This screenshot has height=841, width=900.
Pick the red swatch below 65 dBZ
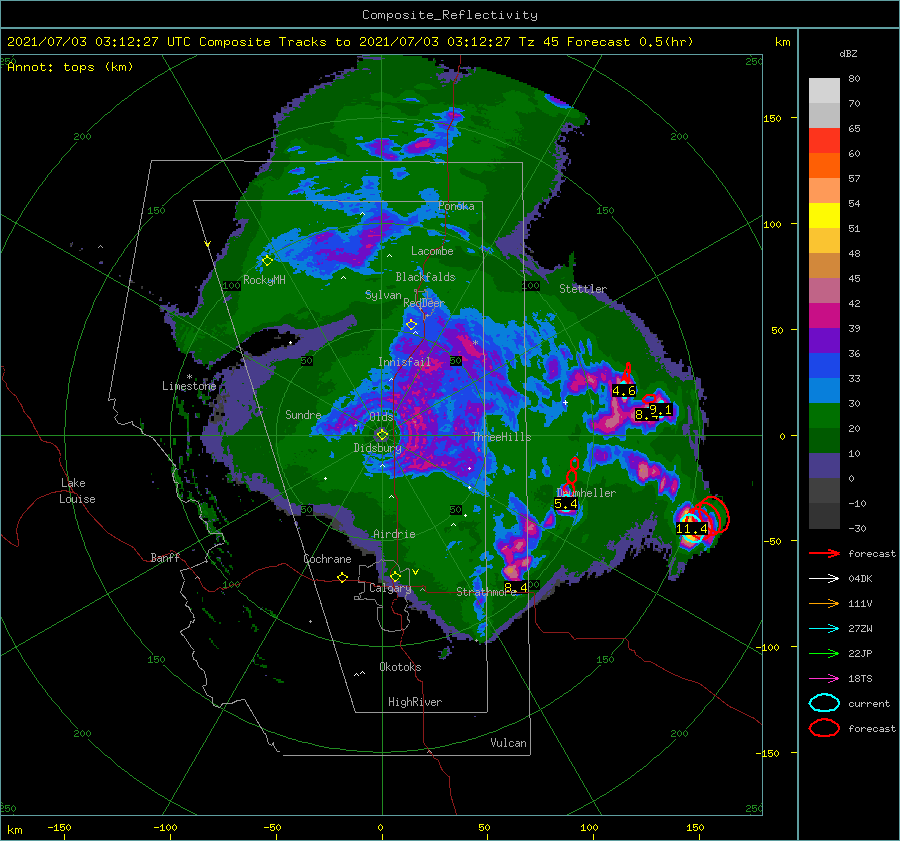pos(824,140)
